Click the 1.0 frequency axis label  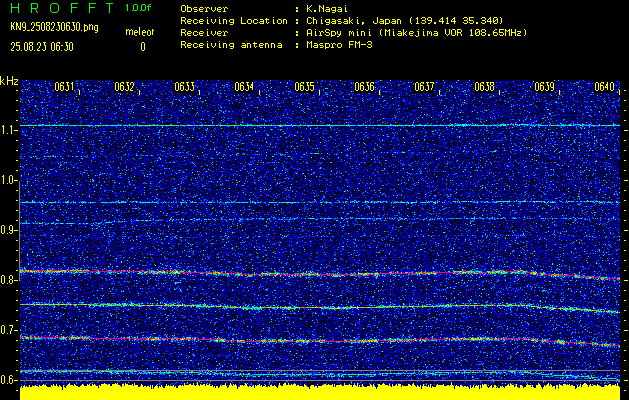(x=8, y=181)
